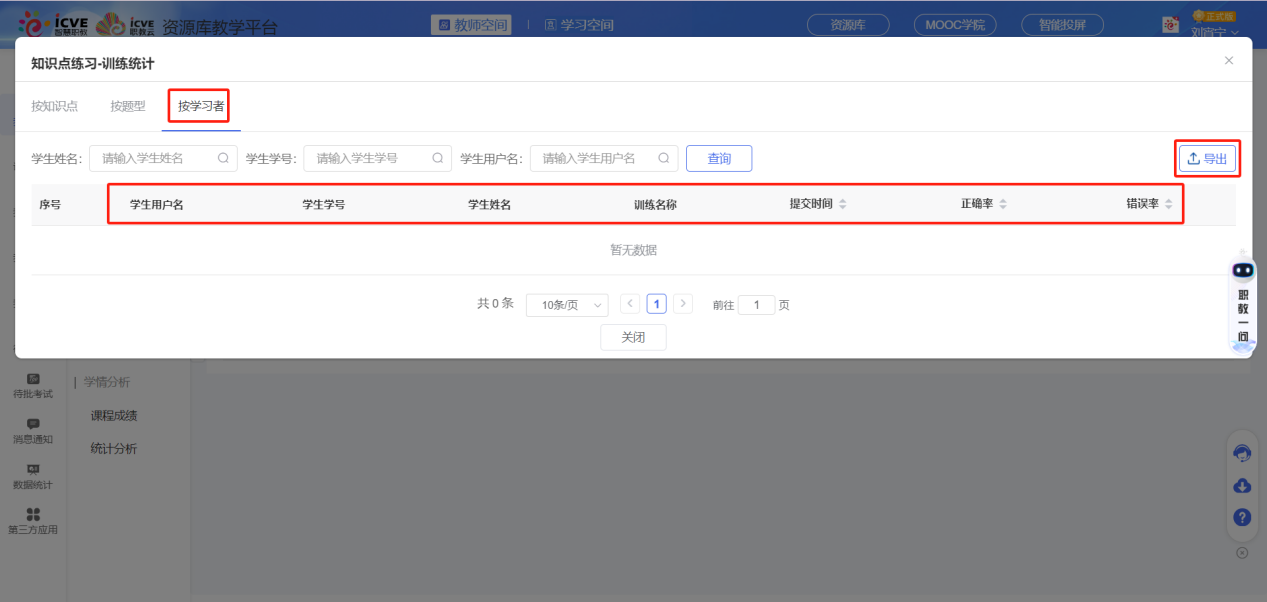The image size is (1267, 602).
Task: Open 第三方应用 in the left sidebar
Action: (x=33, y=520)
